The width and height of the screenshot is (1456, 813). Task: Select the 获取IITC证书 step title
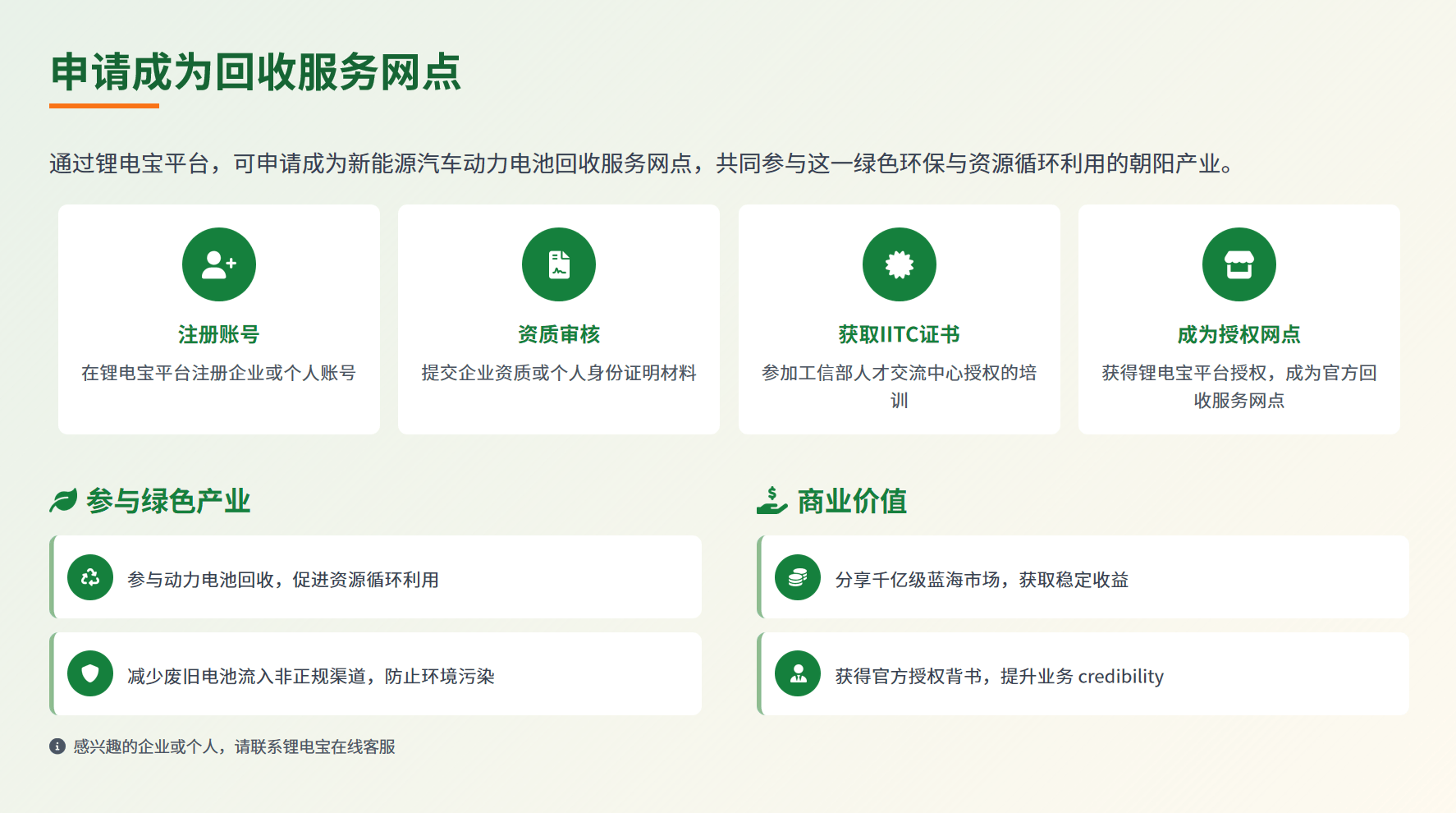(899, 334)
